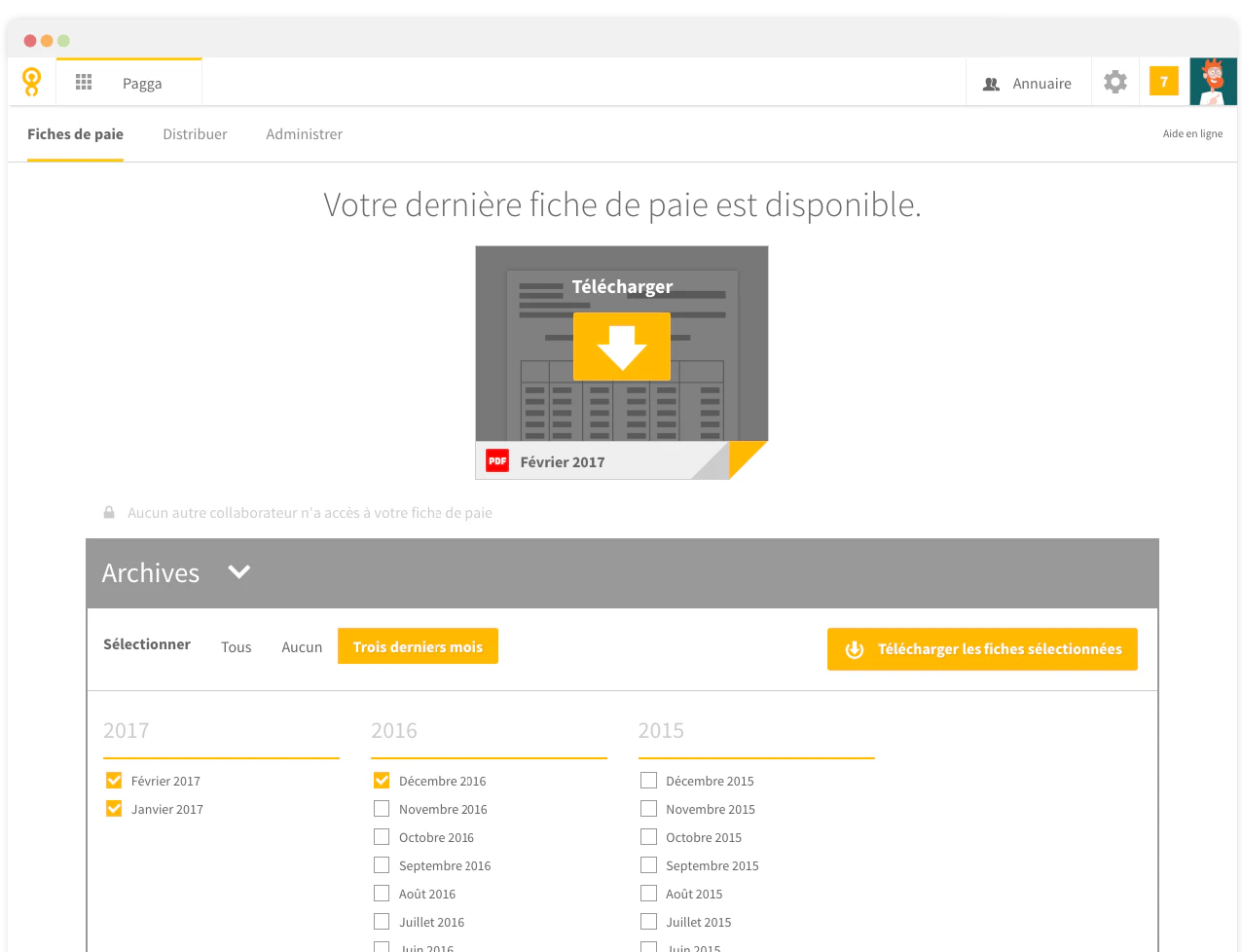Image resolution: width=1242 pixels, height=952 pixels.
Task: Click the Archives heading text
Action: [x=151, y=573]
